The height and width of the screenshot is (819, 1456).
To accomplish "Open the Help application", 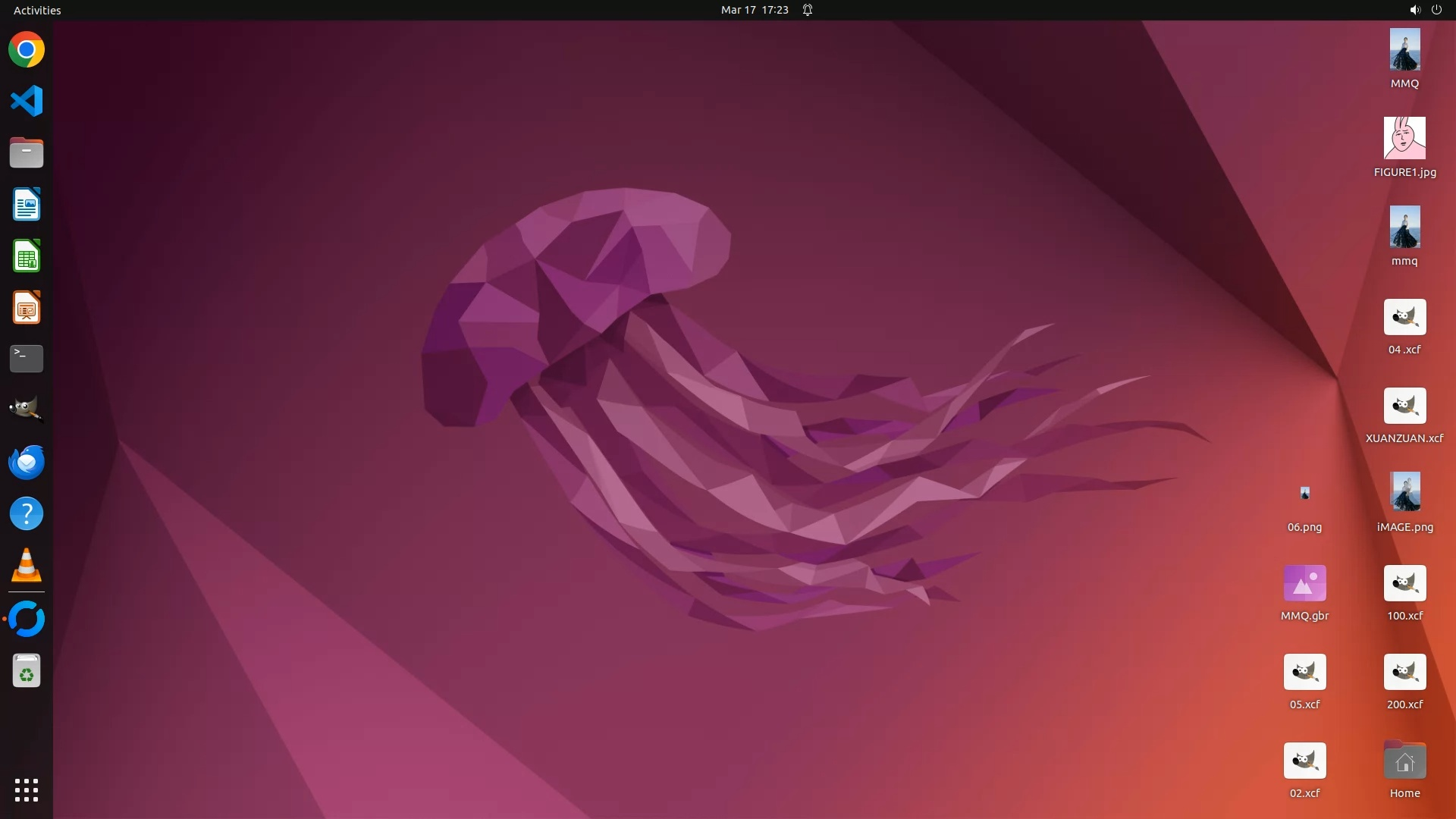I will pyautogui.click(x=27, y=513).
